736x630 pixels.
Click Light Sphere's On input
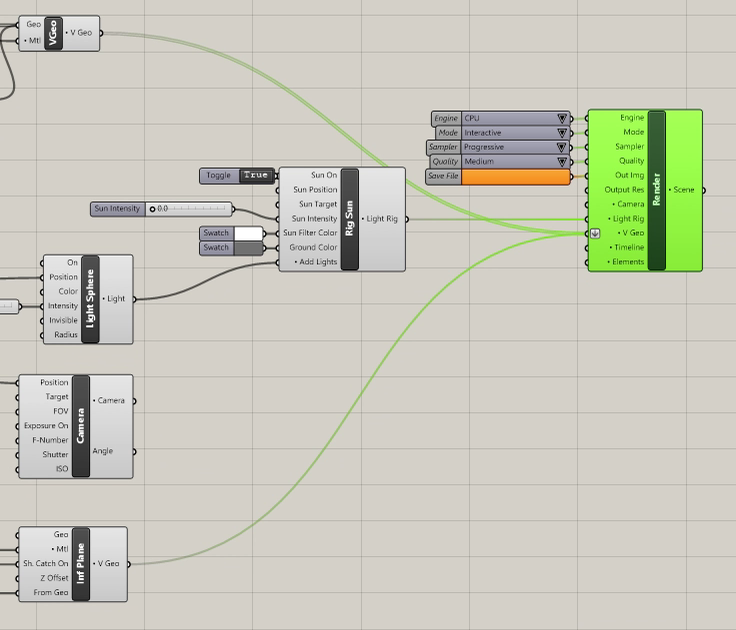coord(72,263)
